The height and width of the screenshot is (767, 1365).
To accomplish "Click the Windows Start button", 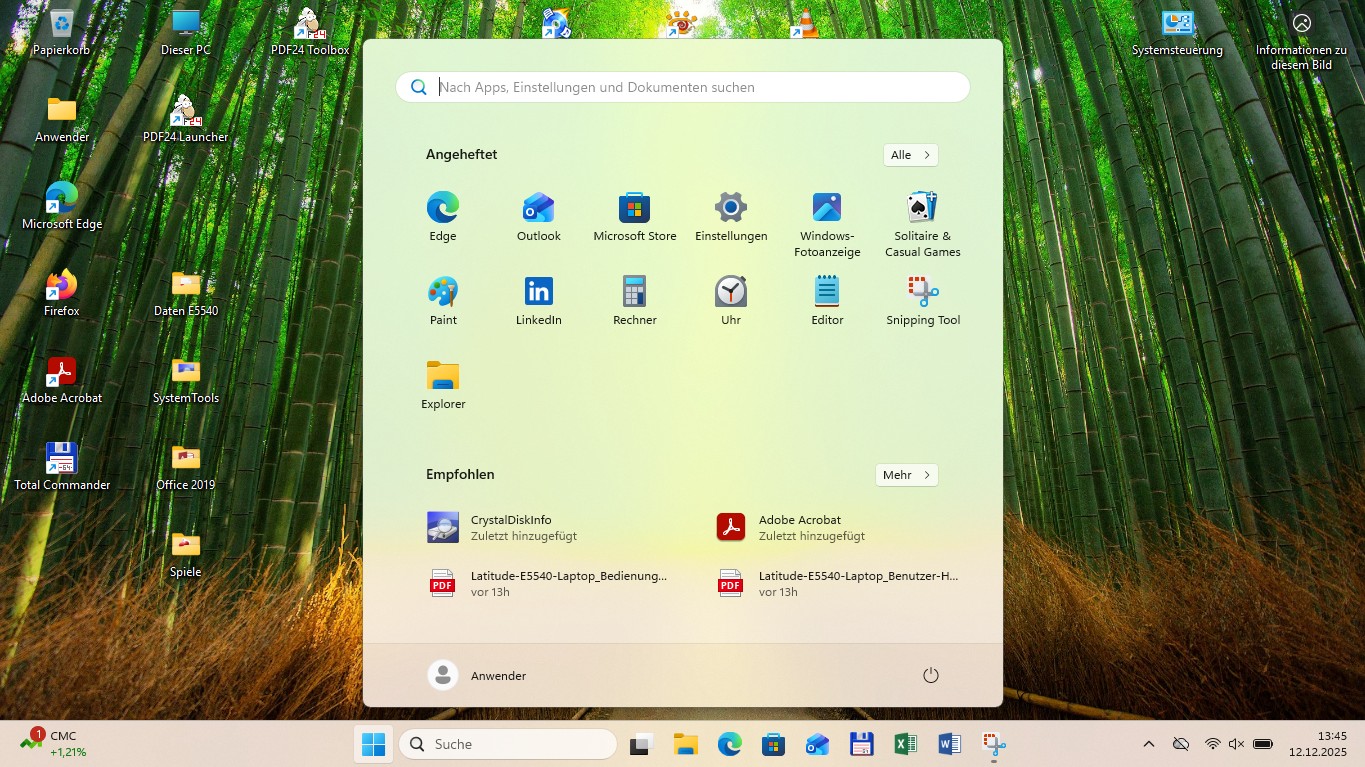I will click(x=373, y=744).
